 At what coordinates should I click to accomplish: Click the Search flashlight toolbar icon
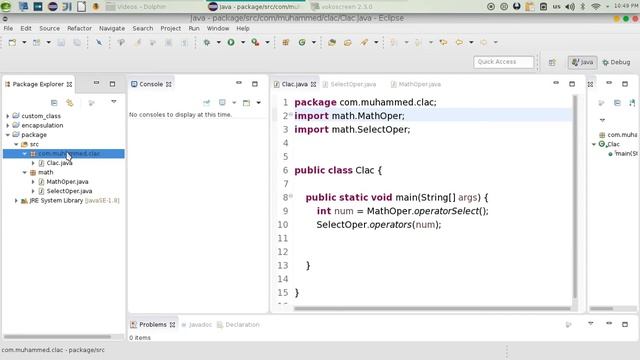(364, 42)
